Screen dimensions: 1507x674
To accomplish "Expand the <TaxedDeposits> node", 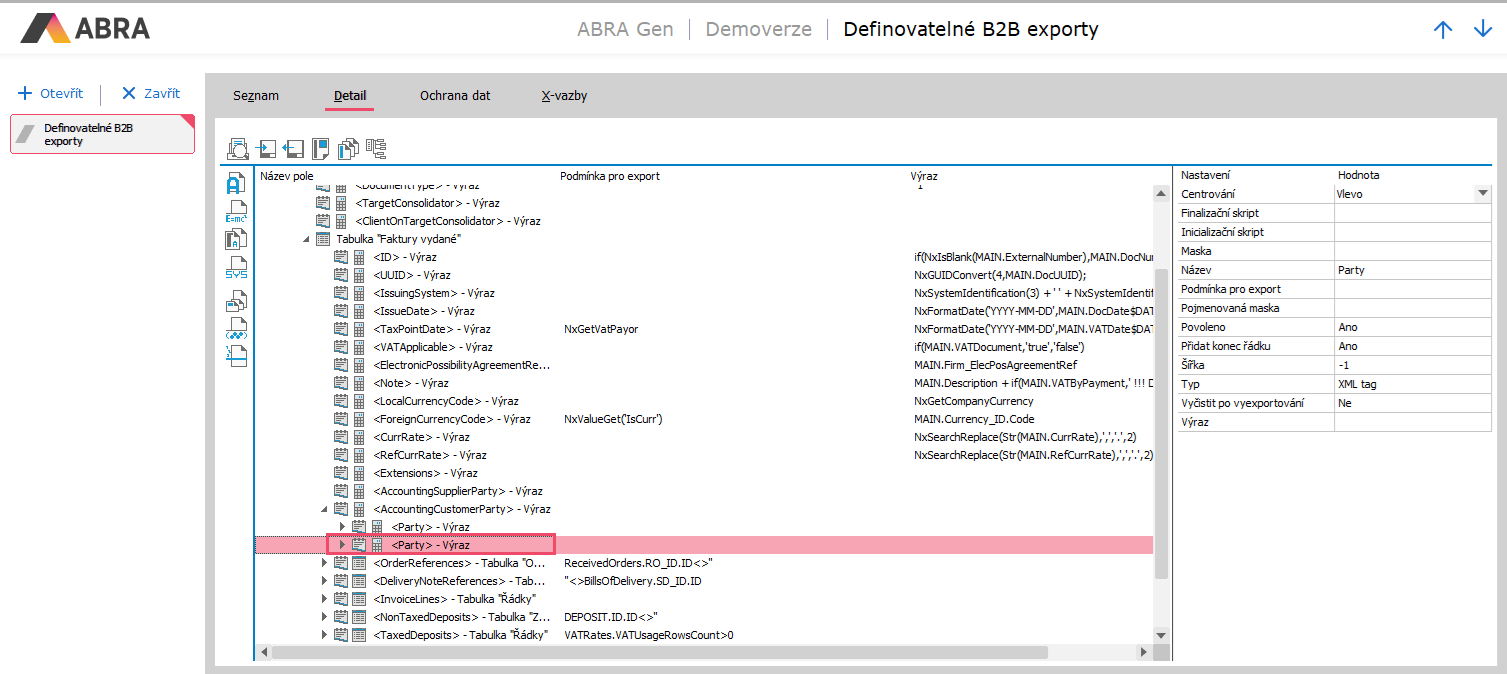I will click(324, 635).
